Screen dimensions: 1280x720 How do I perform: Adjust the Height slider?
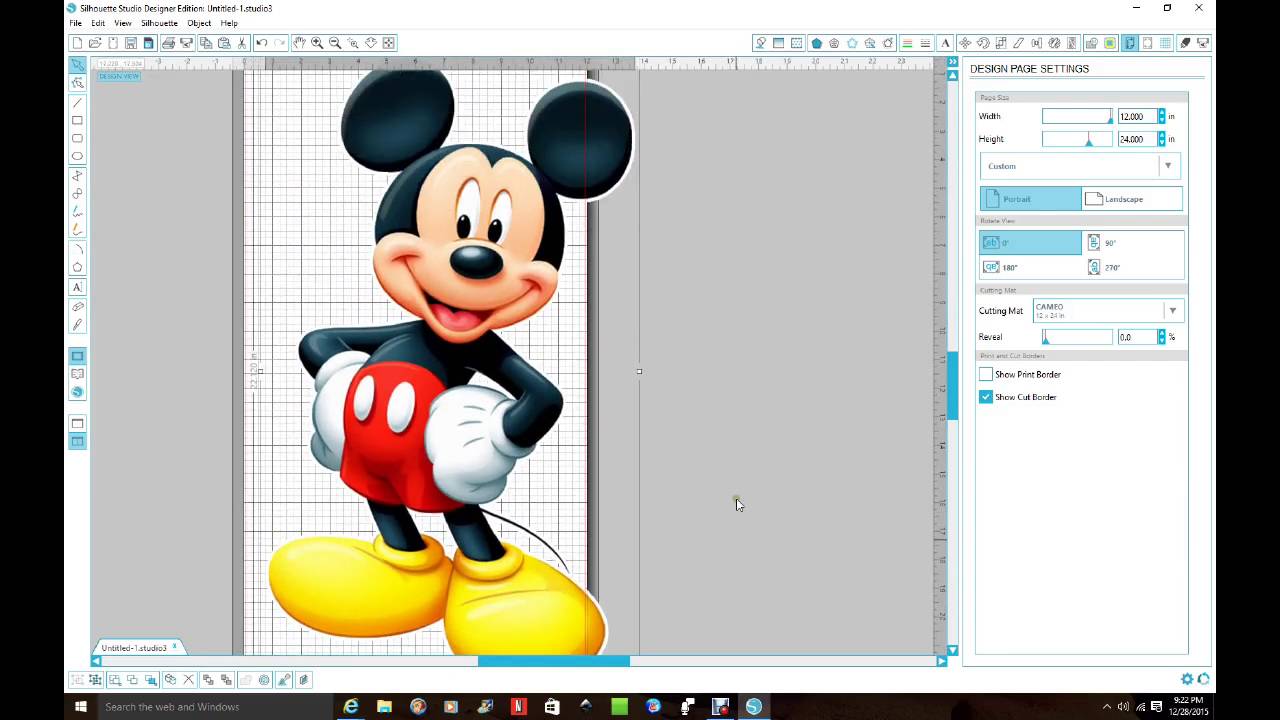(x=1077, y=139)
